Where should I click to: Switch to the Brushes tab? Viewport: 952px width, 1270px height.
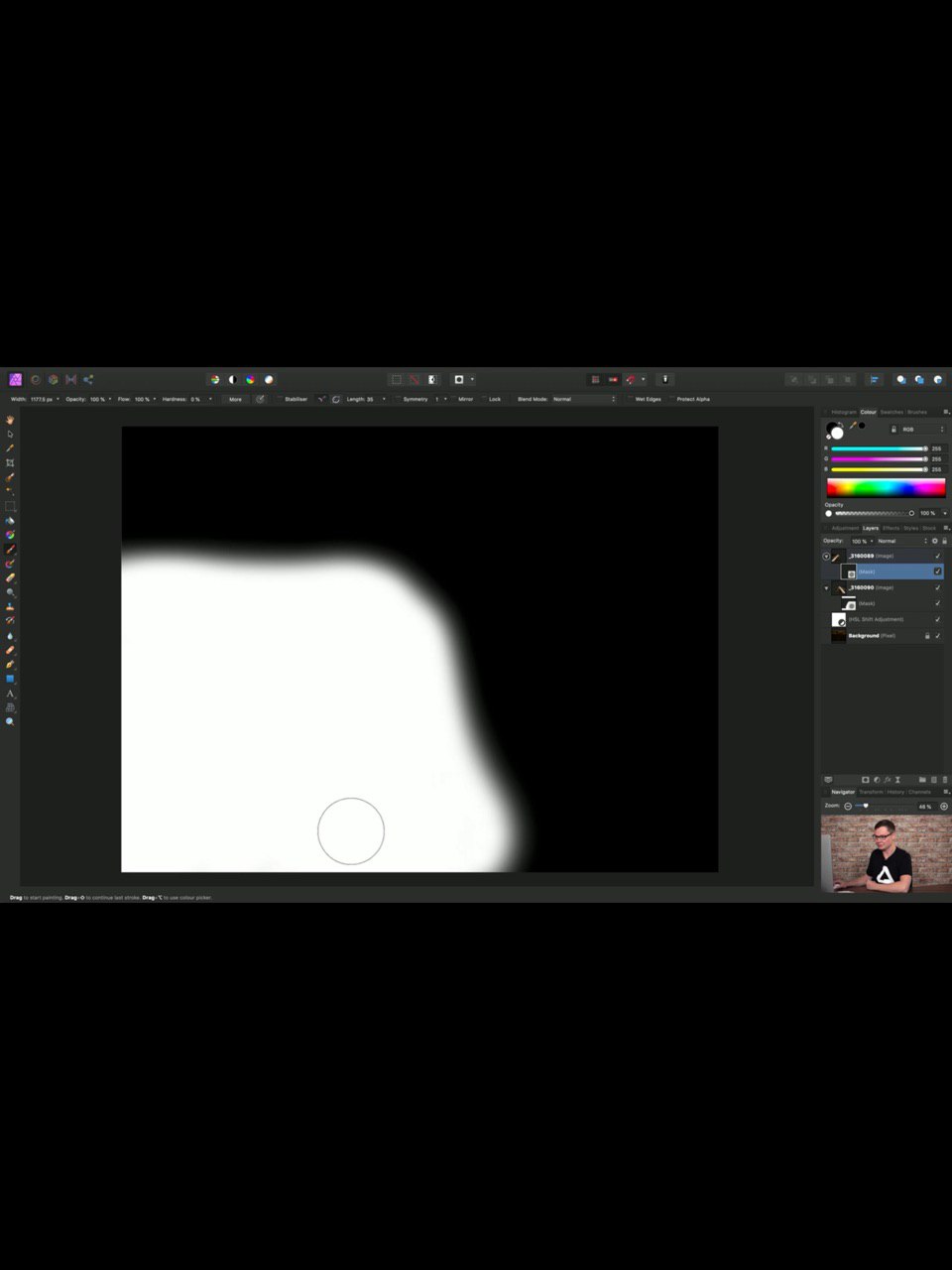(x=916, y=412)
